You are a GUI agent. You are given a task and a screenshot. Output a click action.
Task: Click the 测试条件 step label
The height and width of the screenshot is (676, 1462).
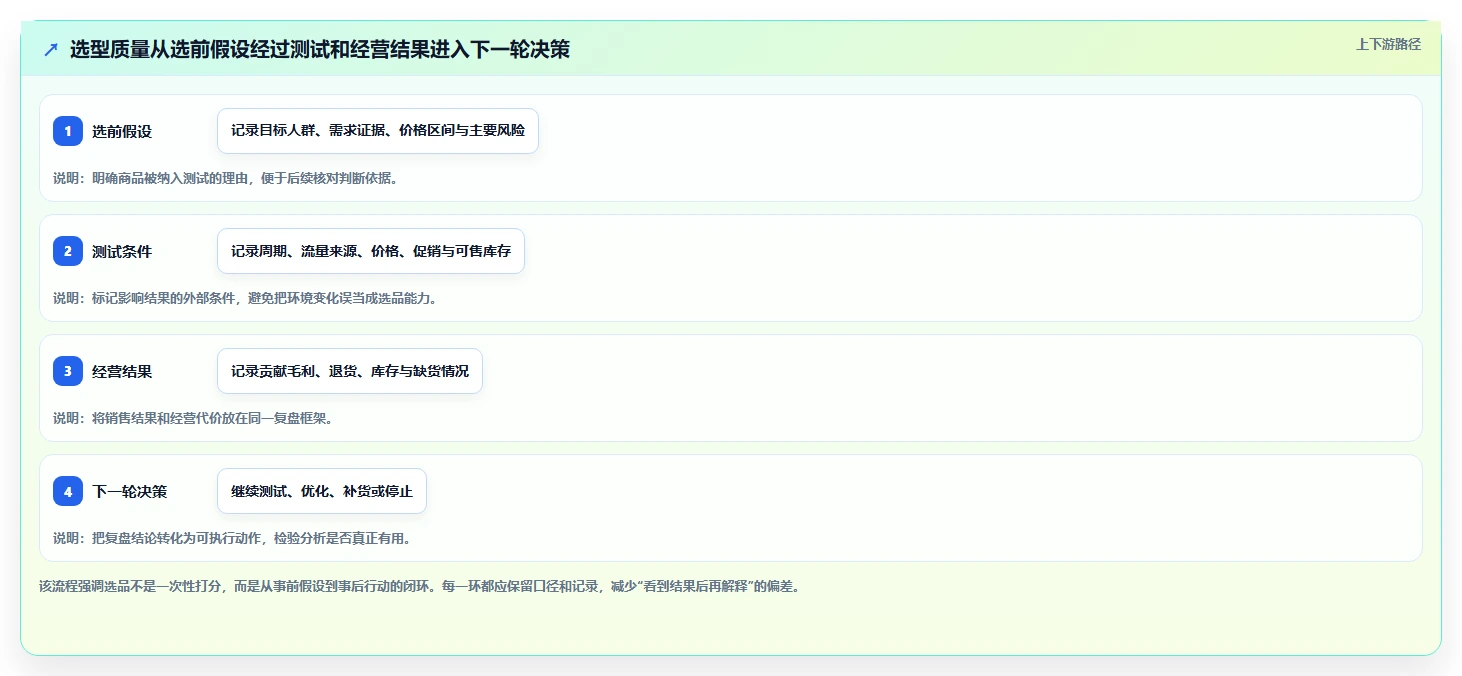click(122, 251)
